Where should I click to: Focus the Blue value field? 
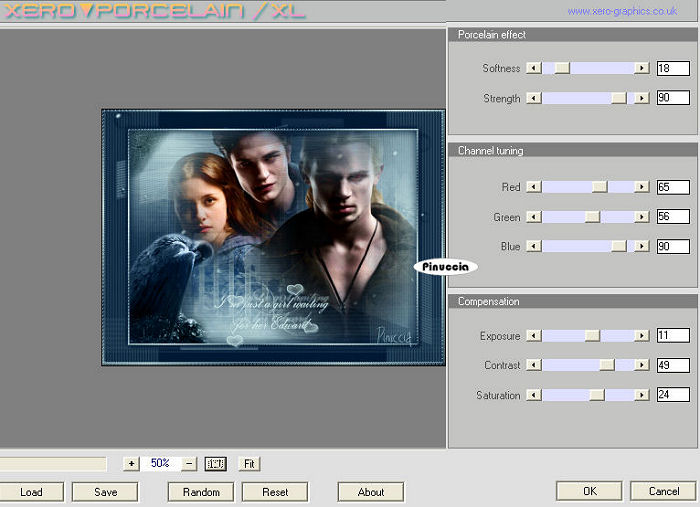pos(673,246)
